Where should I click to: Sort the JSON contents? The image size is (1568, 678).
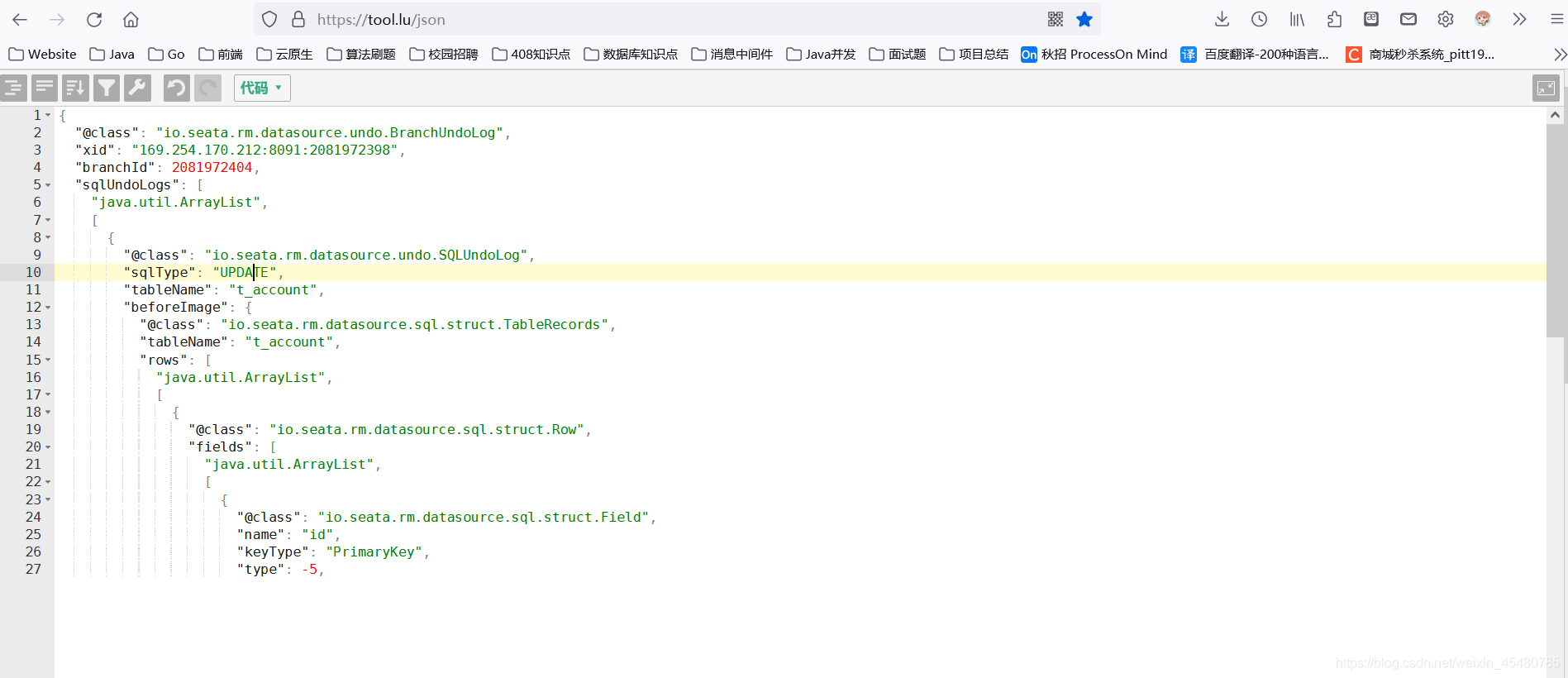click(x=75, y=88)
